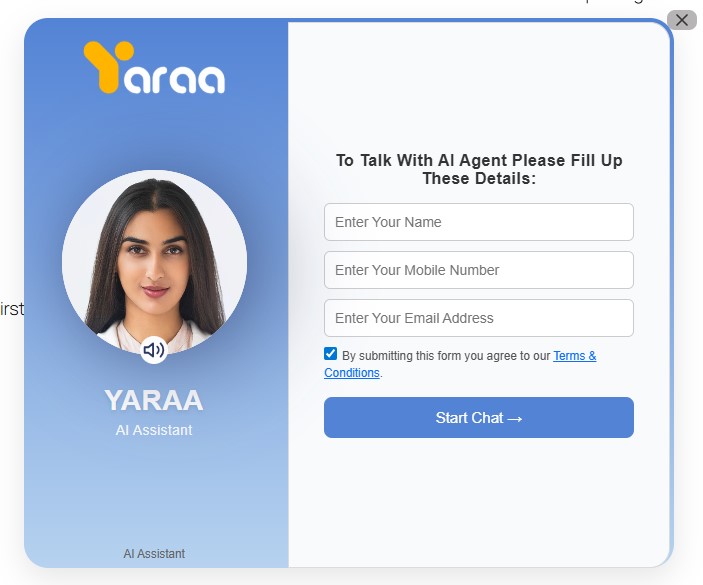Click 'AI Assistant' footer text at panel bottom
The height and width of the screenshot is (585, 703).
click(x=154, y=554)
